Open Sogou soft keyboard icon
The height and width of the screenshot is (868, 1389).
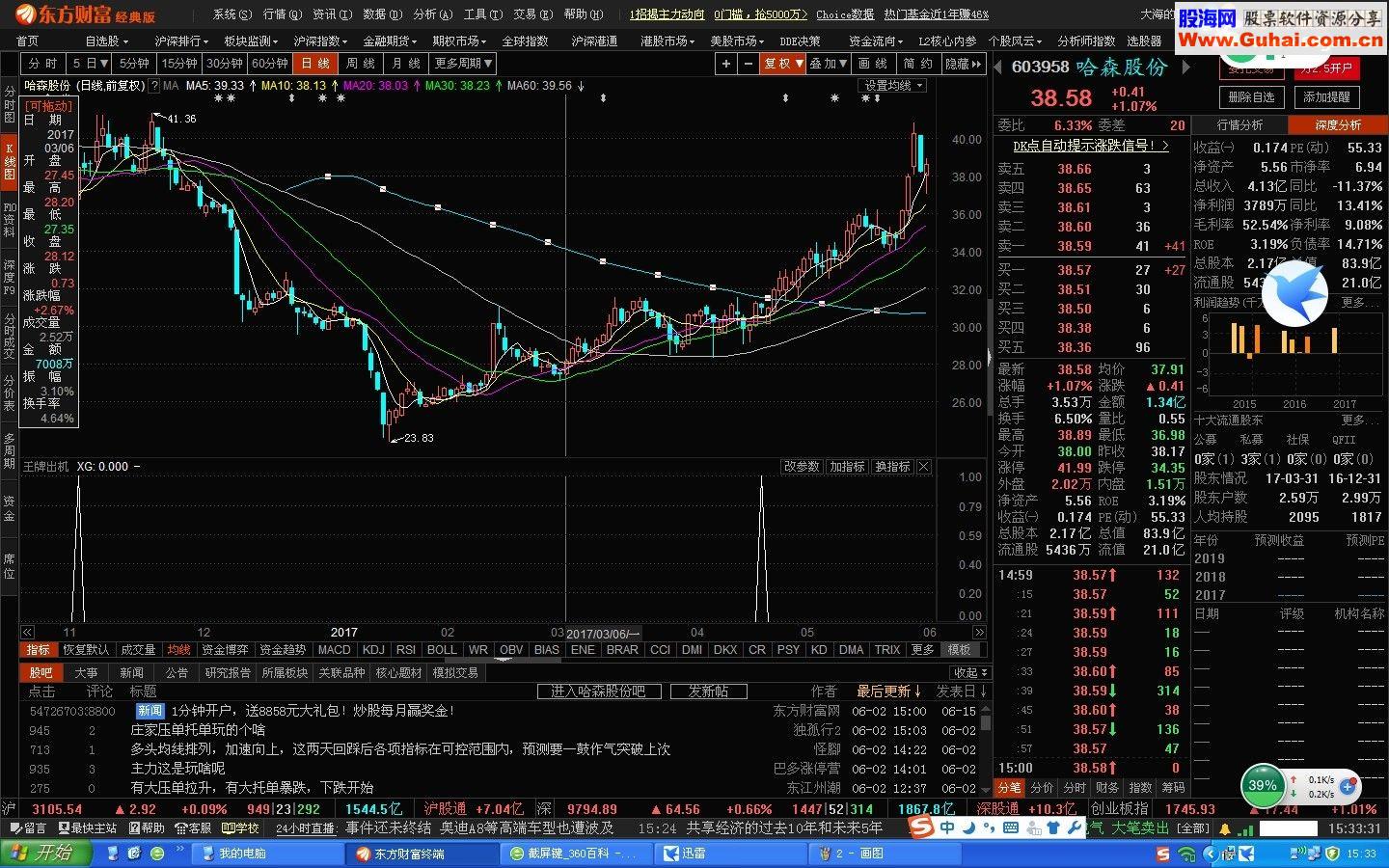coord(1011,827)
